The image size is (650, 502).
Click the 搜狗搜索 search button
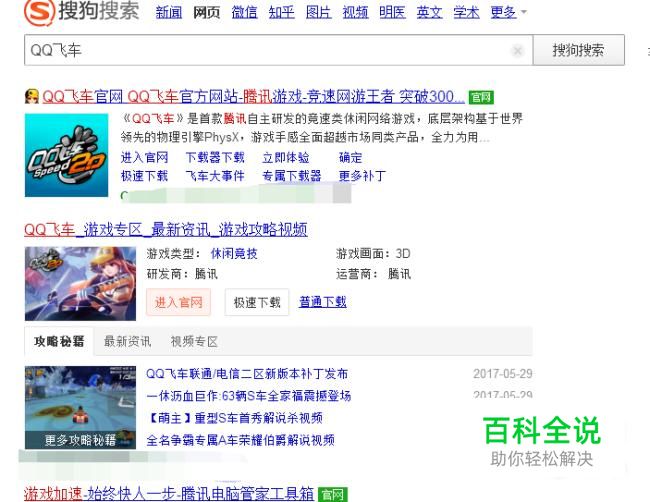coord(578,50)
